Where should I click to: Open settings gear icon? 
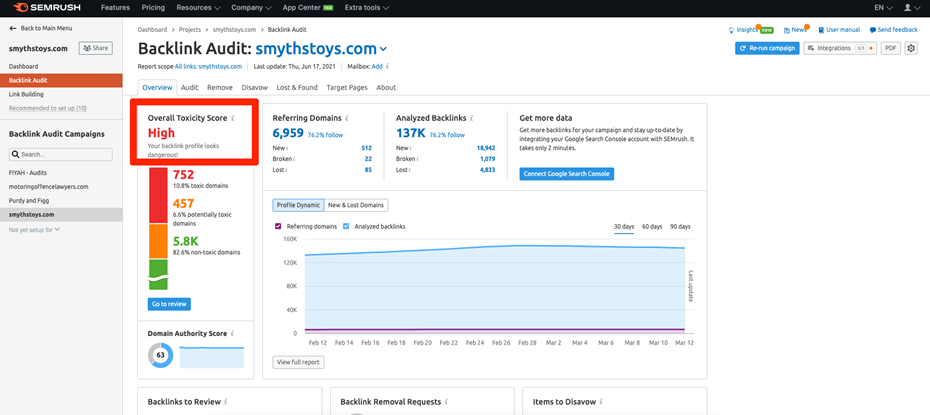(x=912, y=48)
